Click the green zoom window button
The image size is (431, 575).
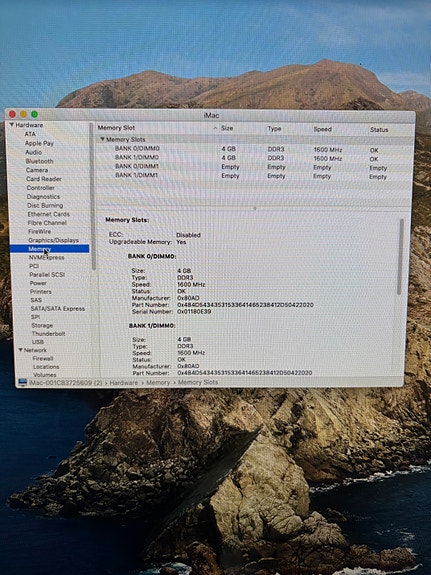point(34,114)
